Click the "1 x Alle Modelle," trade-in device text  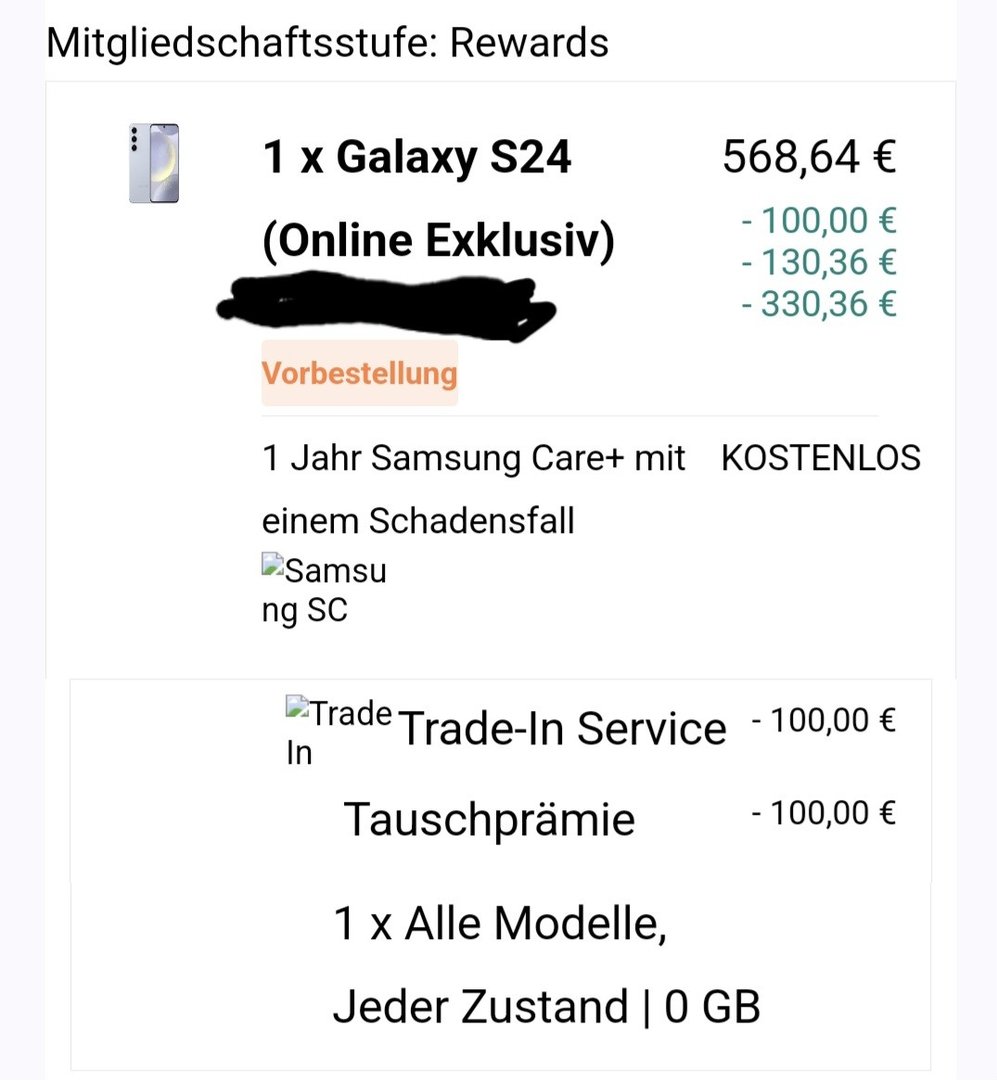[500, 924]
